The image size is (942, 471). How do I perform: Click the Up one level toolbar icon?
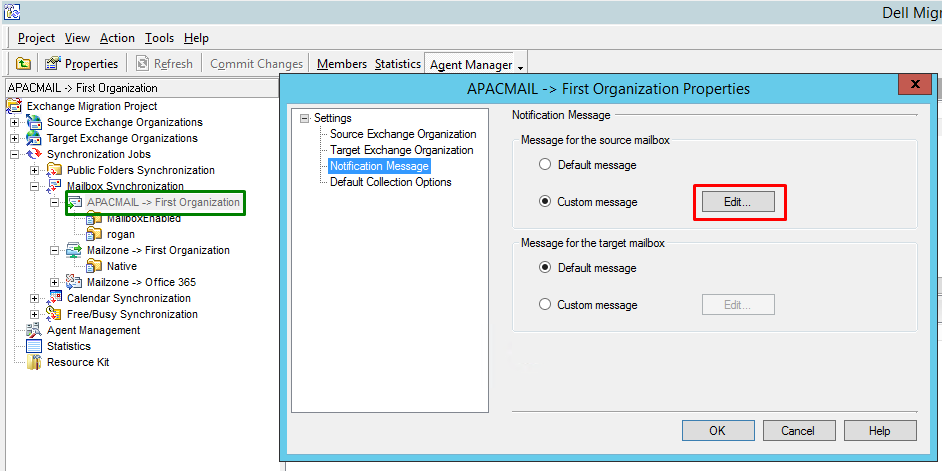tap(23, 63)
